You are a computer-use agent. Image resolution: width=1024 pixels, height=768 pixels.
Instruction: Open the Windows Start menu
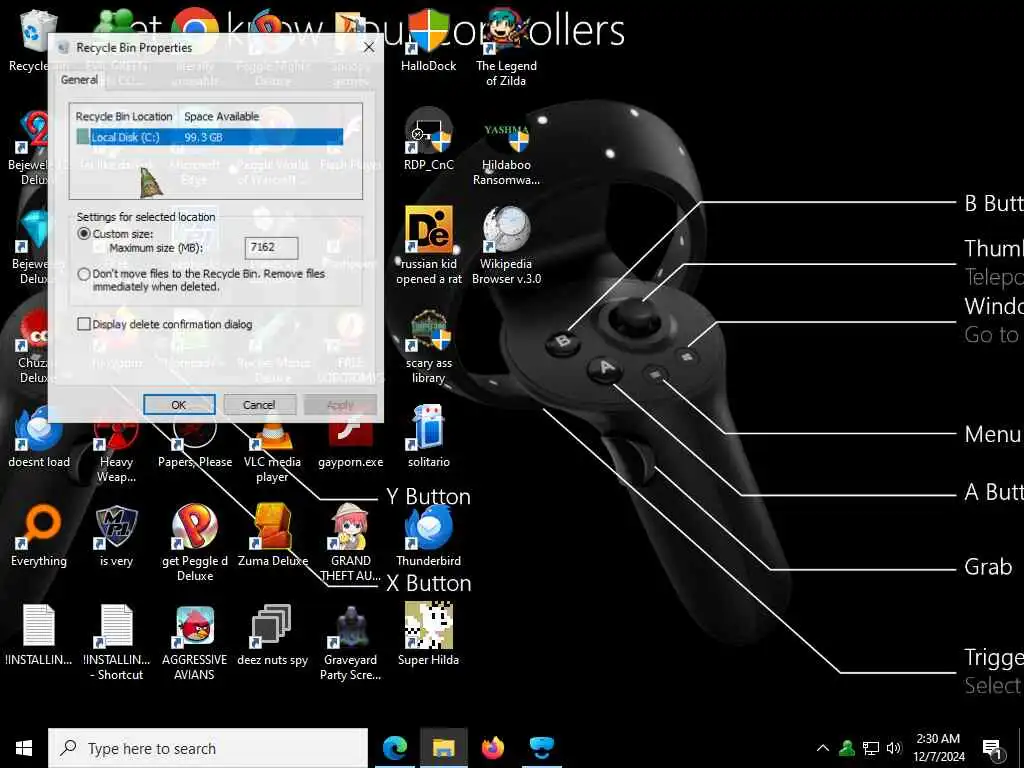24,748
